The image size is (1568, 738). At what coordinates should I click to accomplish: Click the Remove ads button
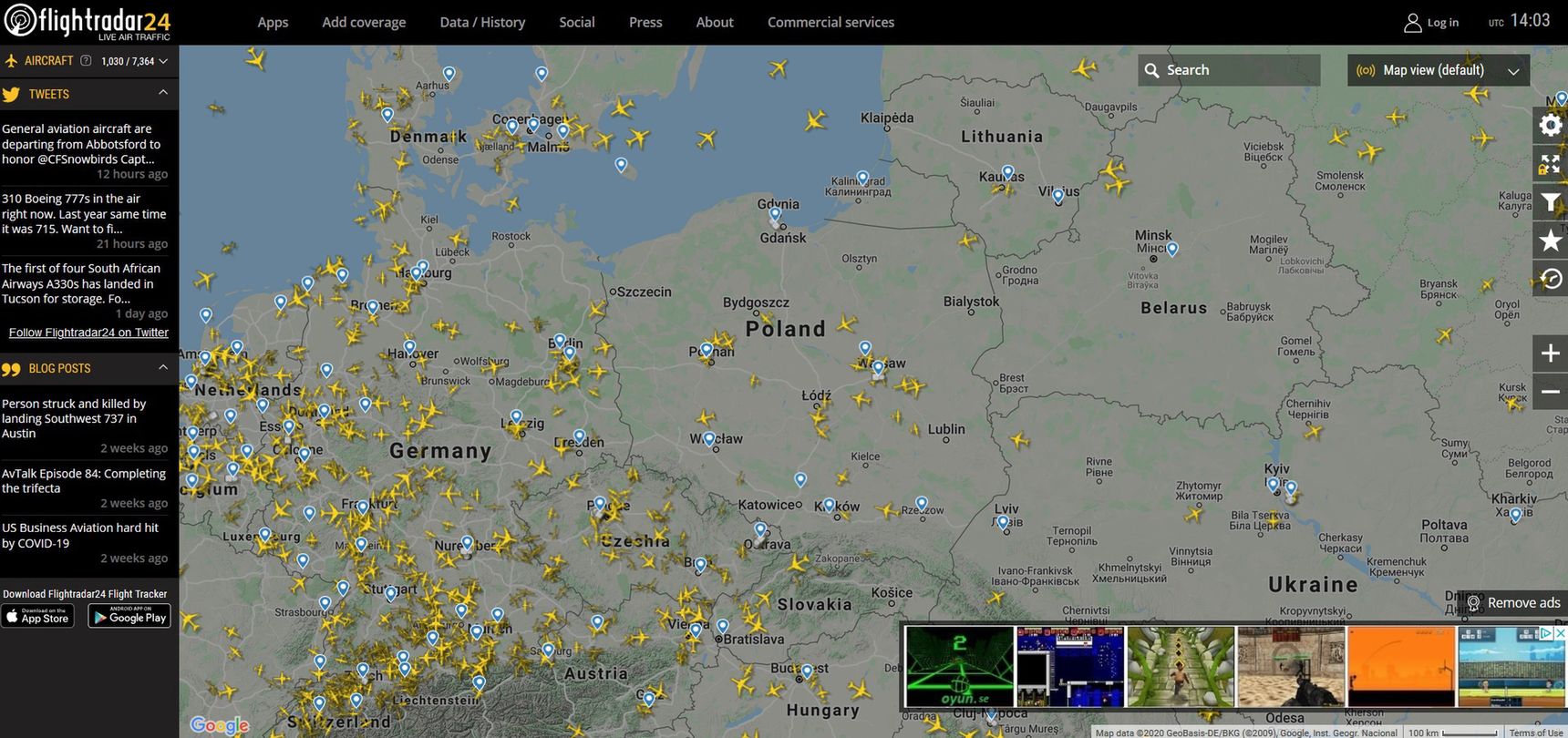click(1513, 603)
